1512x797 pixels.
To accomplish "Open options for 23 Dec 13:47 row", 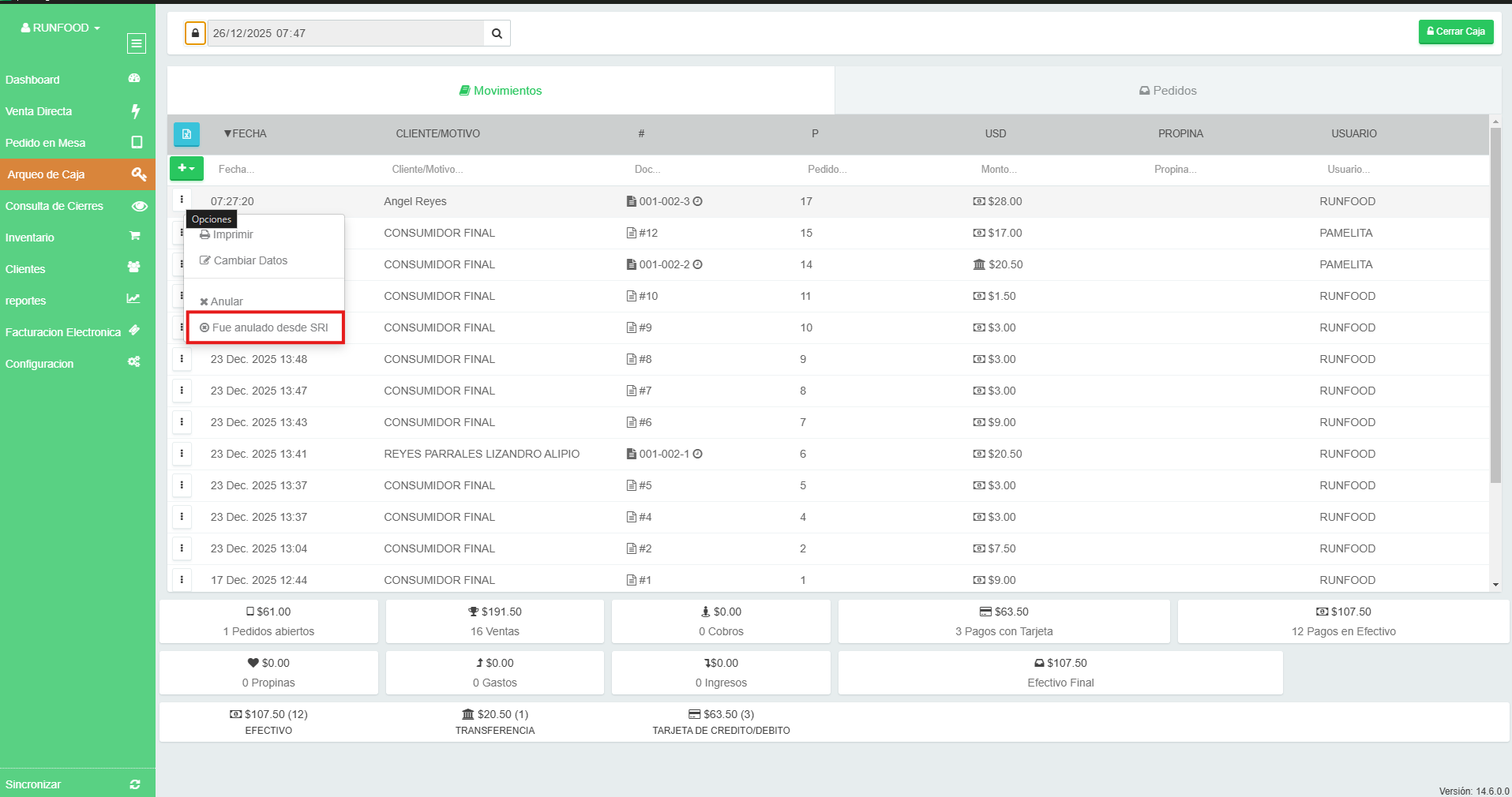I will pyautogui.click(x=182, y=391).
